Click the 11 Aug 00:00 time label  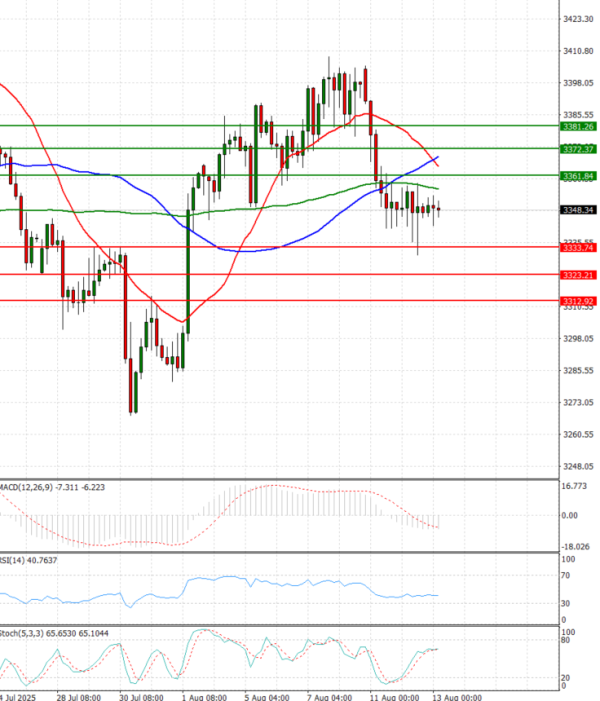(x=394, y=697)
